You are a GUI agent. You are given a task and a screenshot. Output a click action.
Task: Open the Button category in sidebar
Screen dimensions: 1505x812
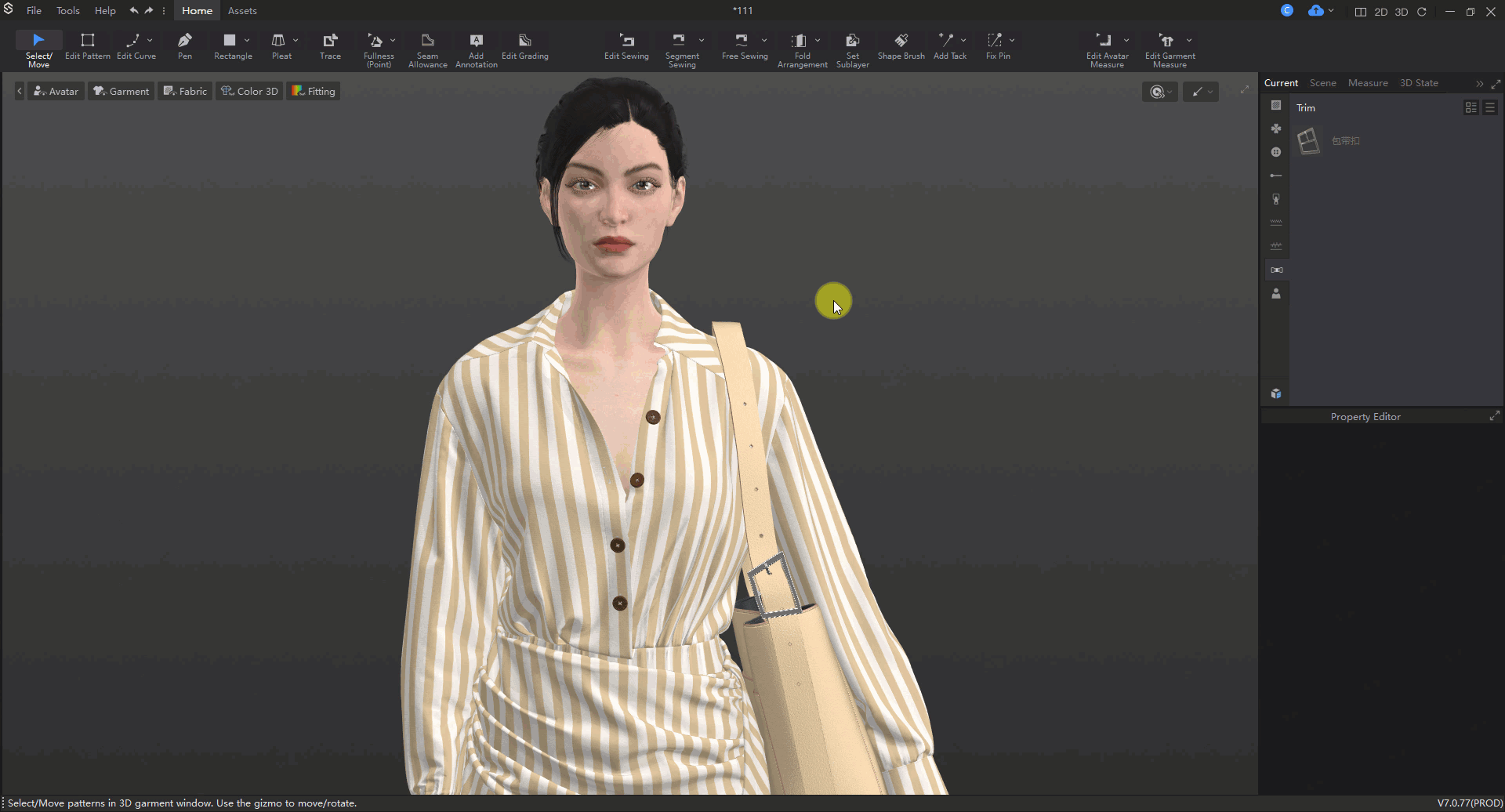pyautogui.click(x=1276, y=152)
